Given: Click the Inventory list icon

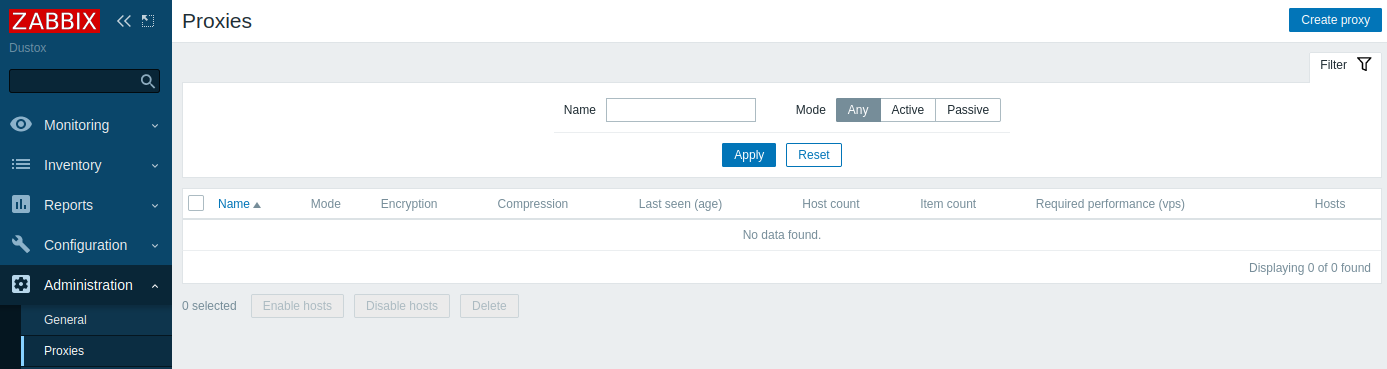Looking at the screenshot, I should click(x=21, y=165).
